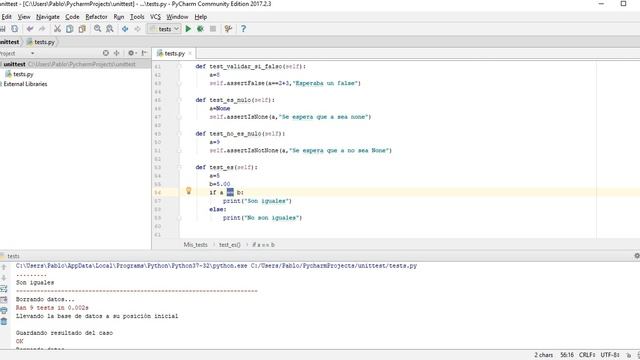Open the Code menu
Viewport: 640px width, 360px height.
click(72, 17)
